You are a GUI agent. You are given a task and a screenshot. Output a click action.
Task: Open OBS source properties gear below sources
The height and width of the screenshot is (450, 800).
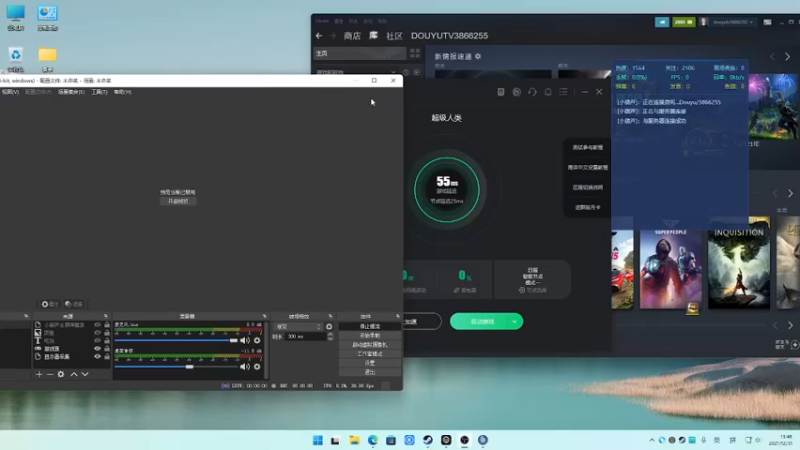(x=61, y=374)
